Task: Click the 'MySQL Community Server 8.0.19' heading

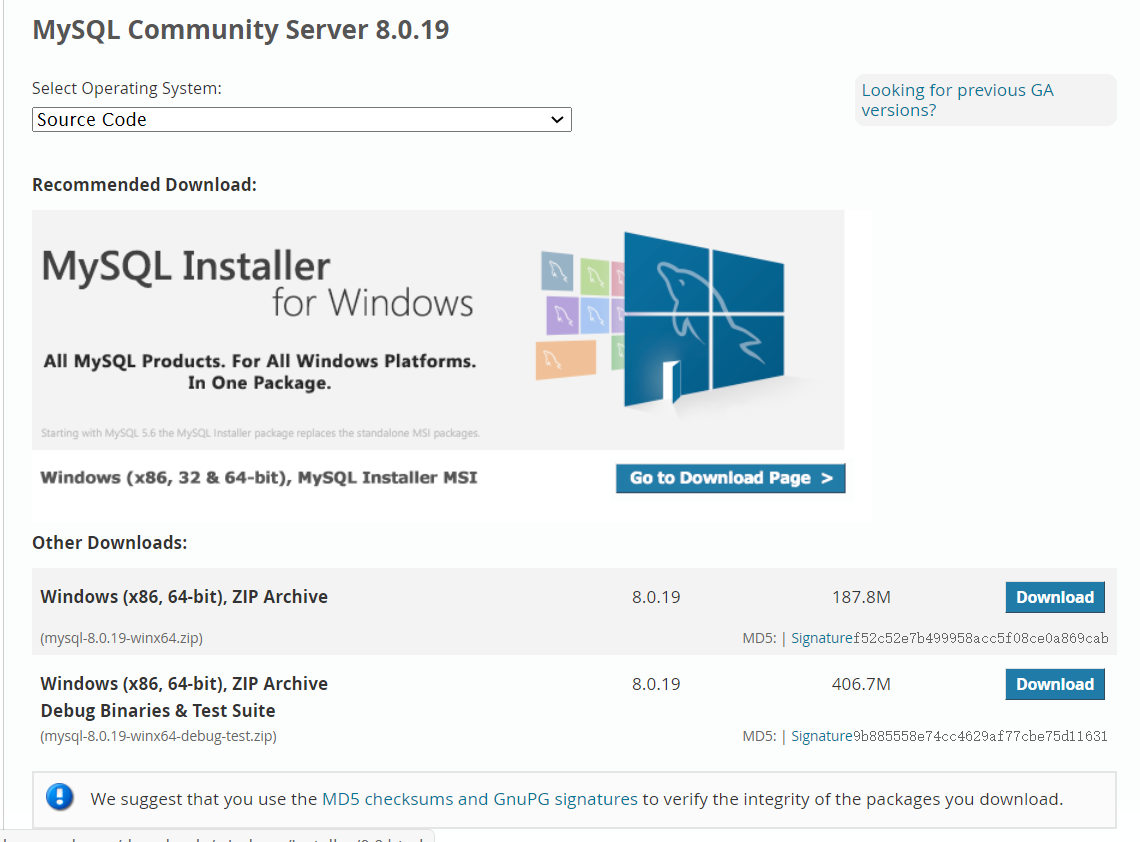Action: coord(241,30)
